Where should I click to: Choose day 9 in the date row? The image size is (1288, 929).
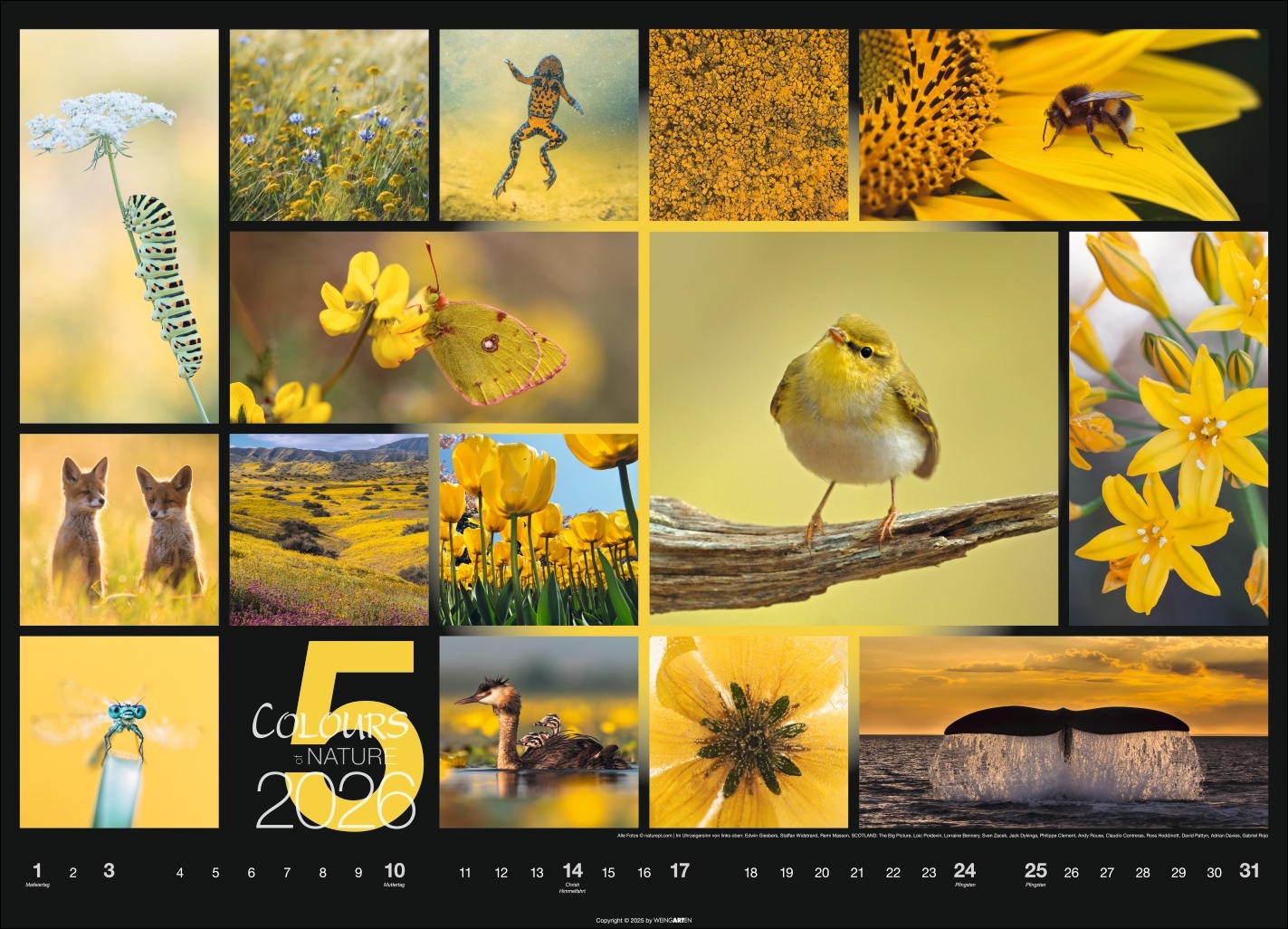point(358,873)
